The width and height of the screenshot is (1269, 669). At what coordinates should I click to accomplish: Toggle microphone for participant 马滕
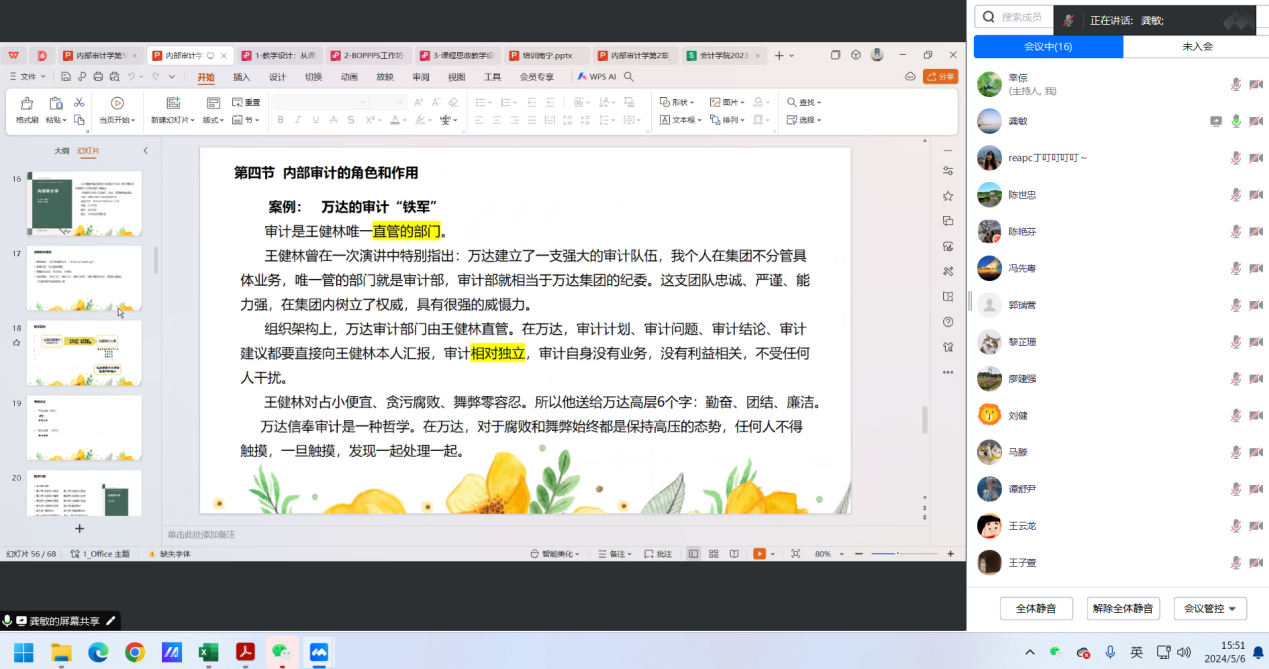1236,453
